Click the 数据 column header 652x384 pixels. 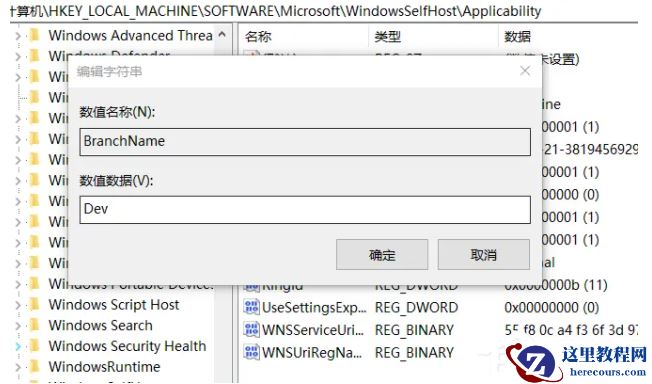[x=517, y=37]
